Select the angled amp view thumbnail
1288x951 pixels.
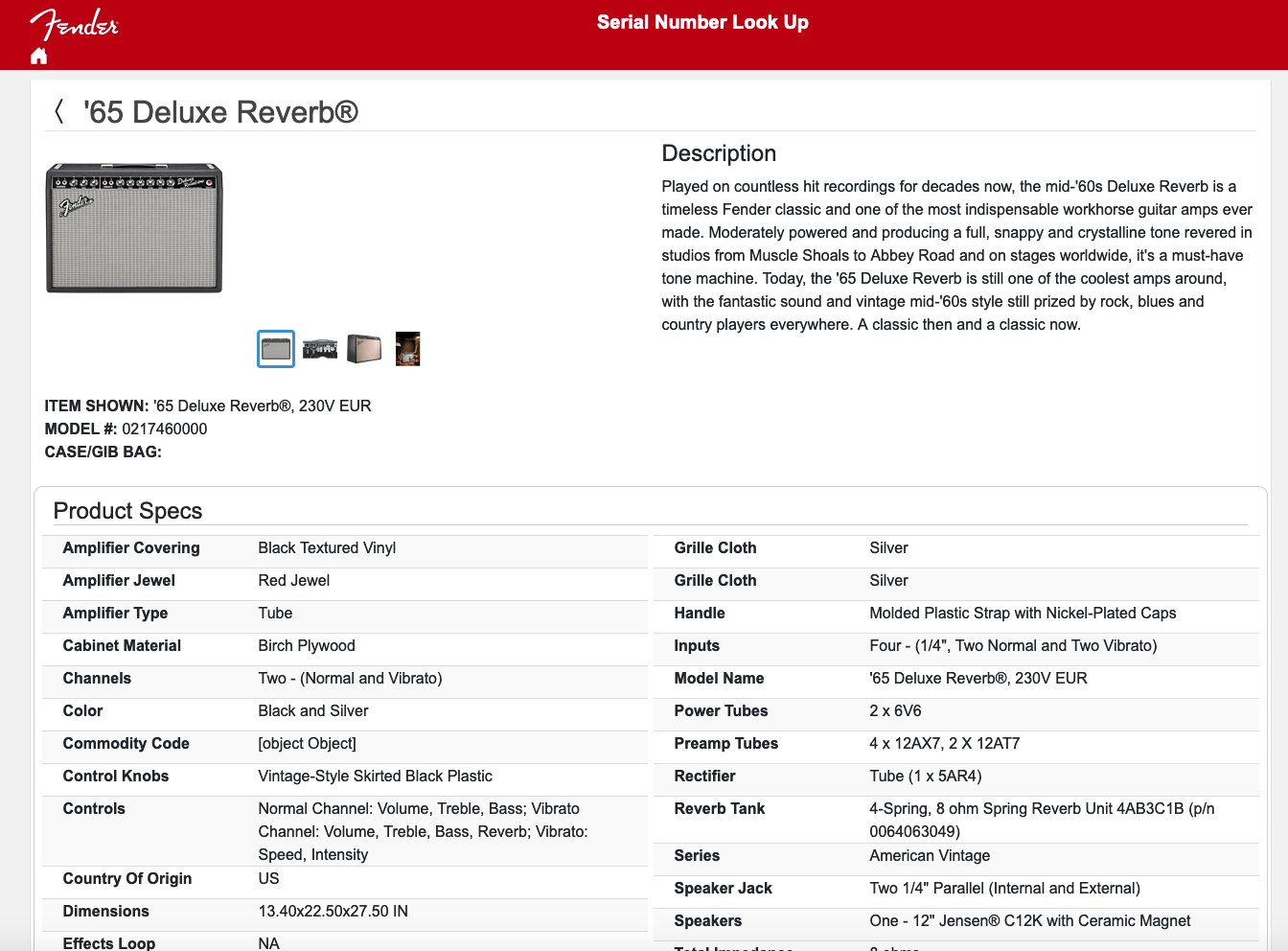[x=364, y=349]
